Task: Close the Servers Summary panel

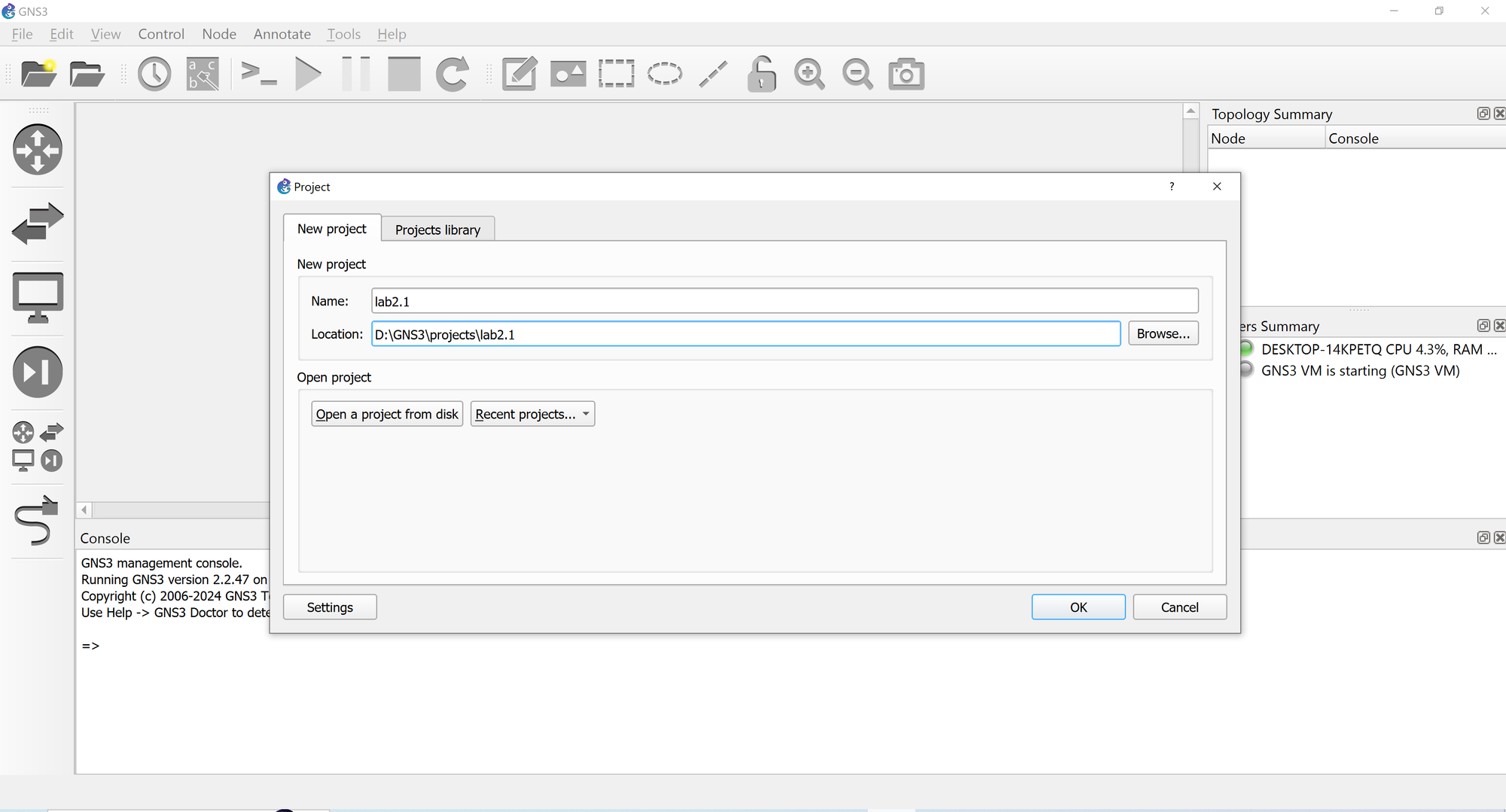Action: click(x=1499, y=326)
